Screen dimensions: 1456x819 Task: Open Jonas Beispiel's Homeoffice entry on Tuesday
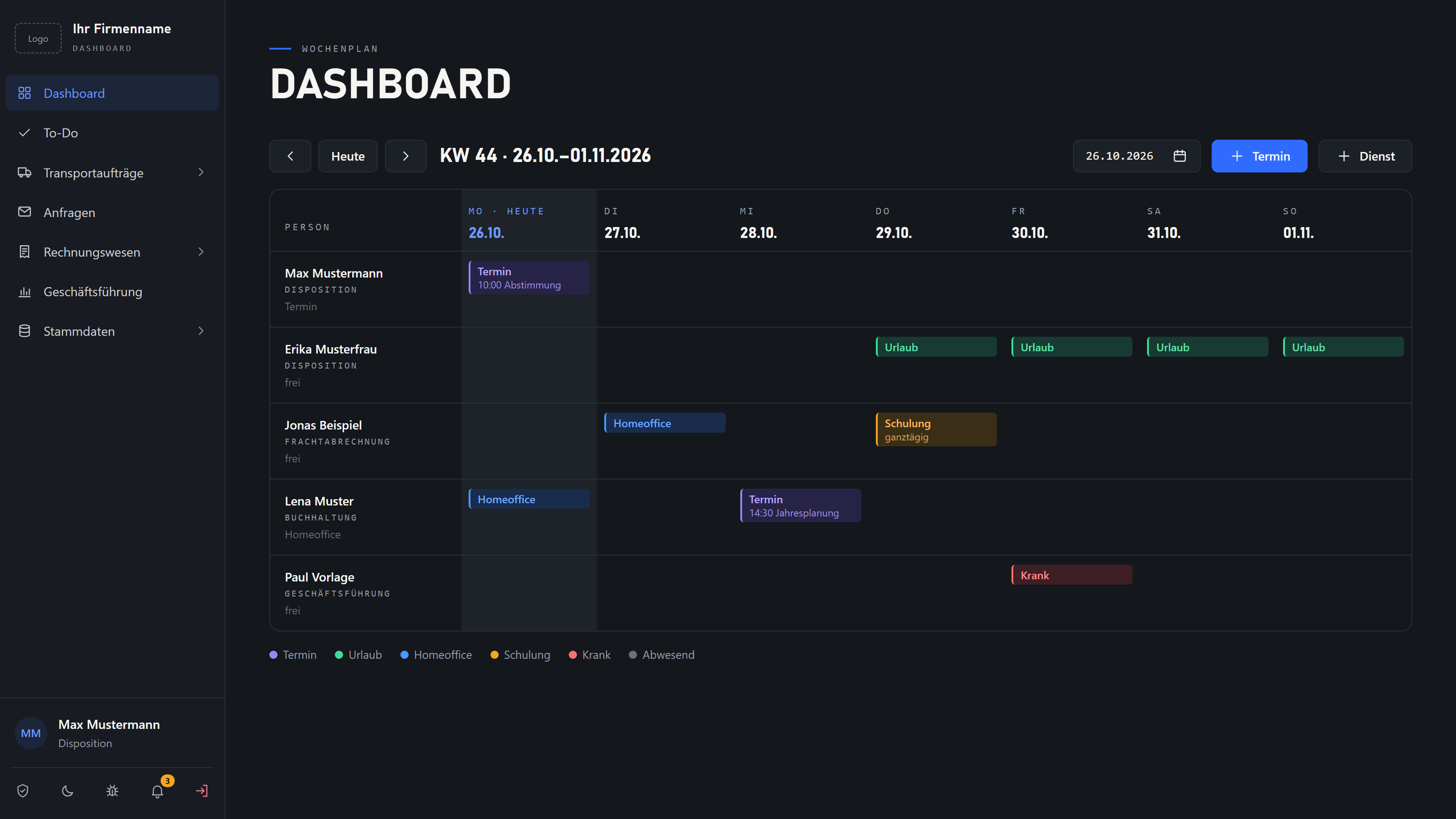tap(665, 423)
